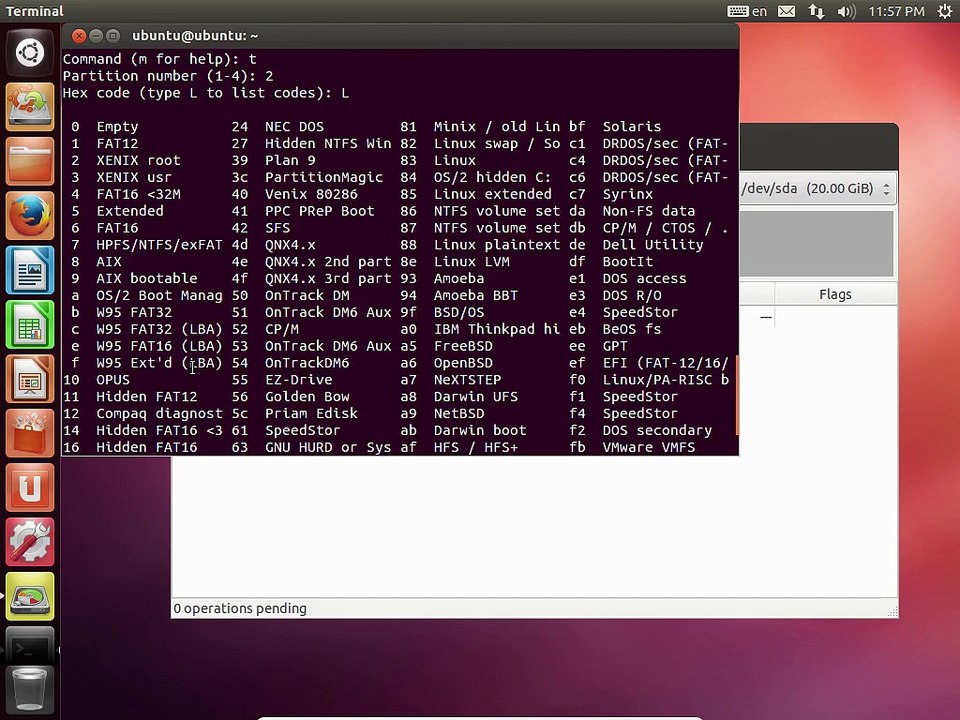The height and width of the screenshot is (720, 960).
Task: Click the 'W95 FAT32 (LBA)' entry
Action: (159, 329)
